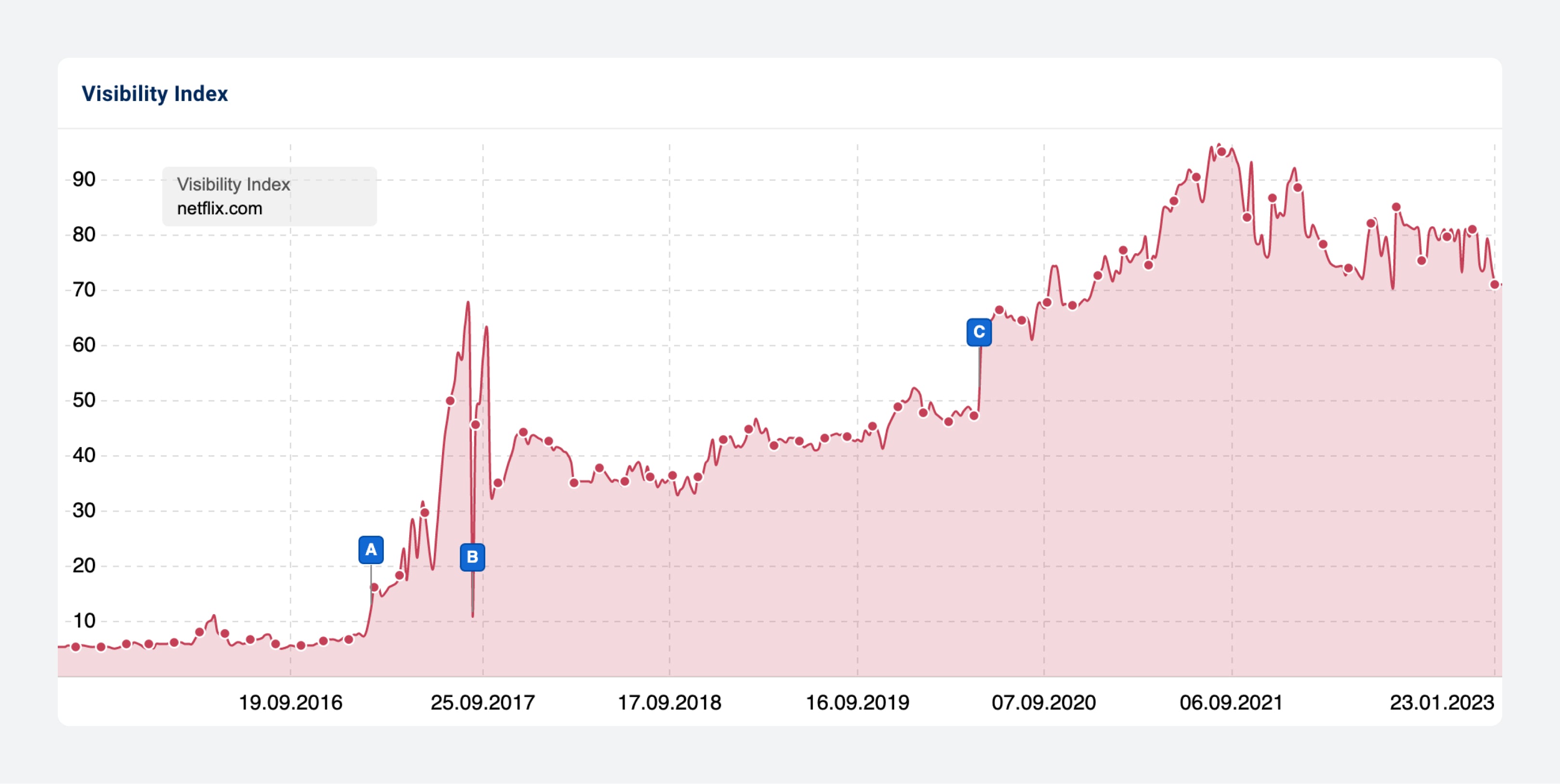This screenshot has height=784, width=1560.
Task: Click the 16.09.2019 date axis label
Action: [857, 702]
